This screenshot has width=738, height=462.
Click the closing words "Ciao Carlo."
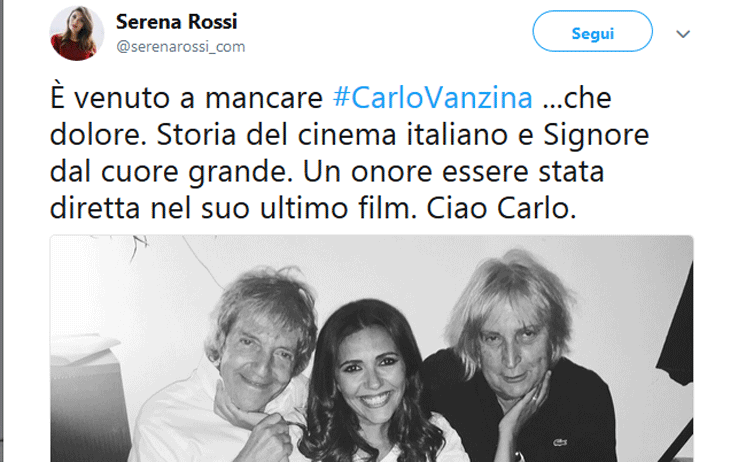pyautogui.click(x=501, y=208)
